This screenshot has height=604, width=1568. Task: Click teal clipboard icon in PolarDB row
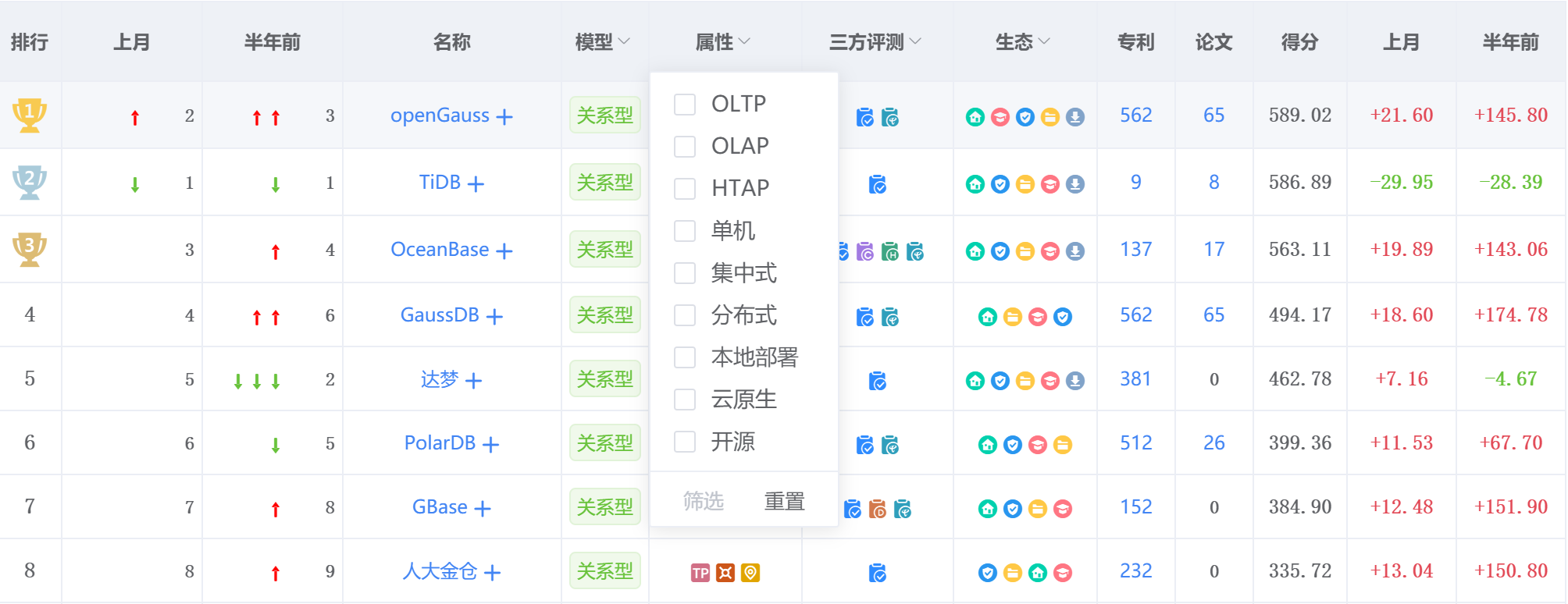coord(890,445)
